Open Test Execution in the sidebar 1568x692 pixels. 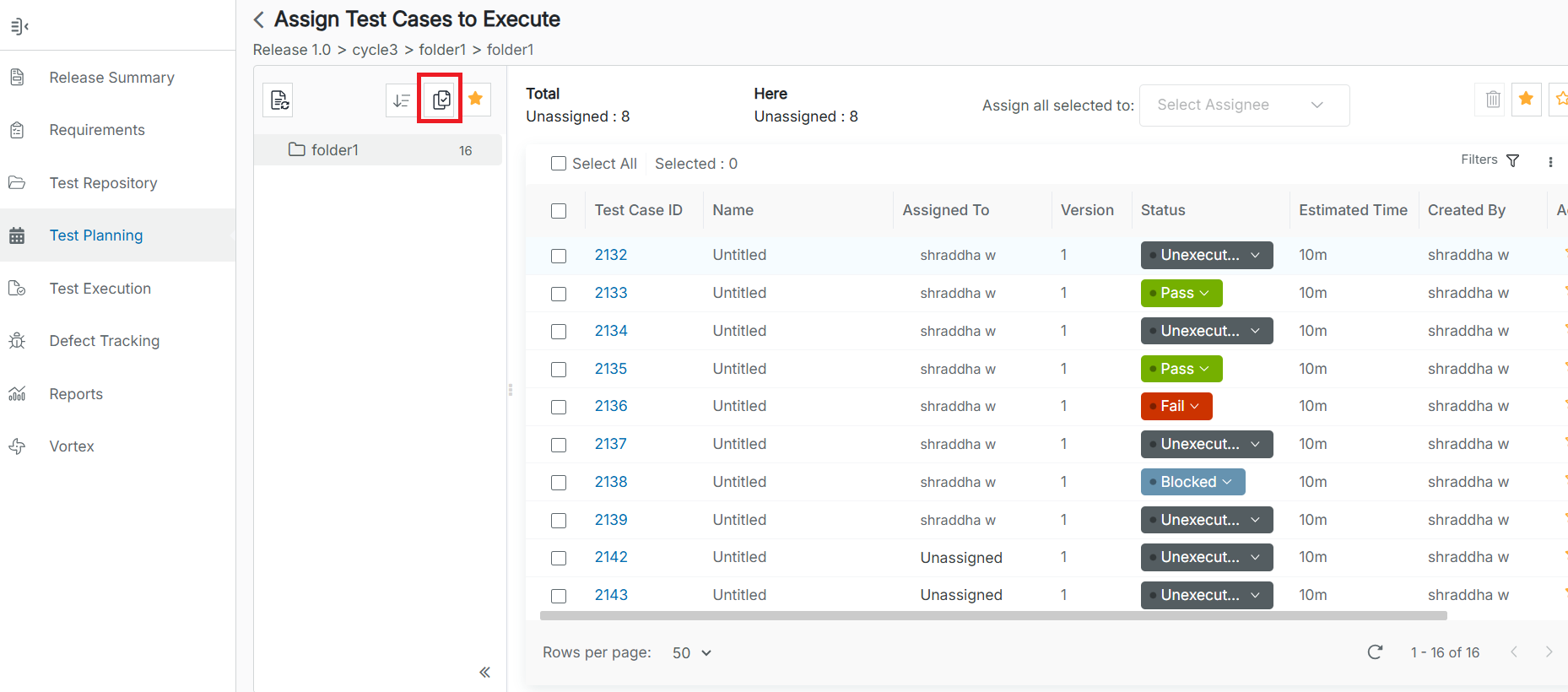pyautogui.click(x=100, y=289)
